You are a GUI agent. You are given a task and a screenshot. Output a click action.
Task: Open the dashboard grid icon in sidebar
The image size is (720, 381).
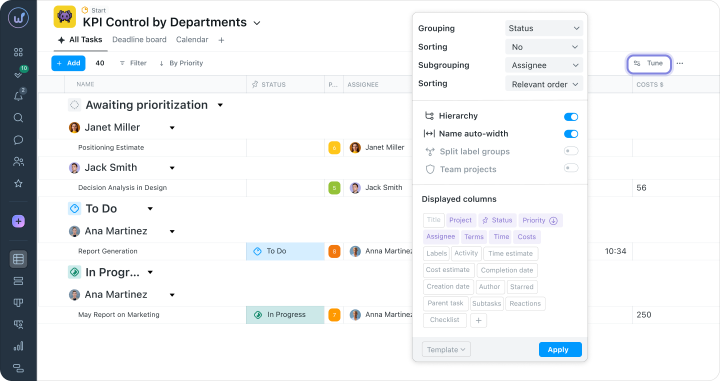pyautogui.click(x=18, y=52)
